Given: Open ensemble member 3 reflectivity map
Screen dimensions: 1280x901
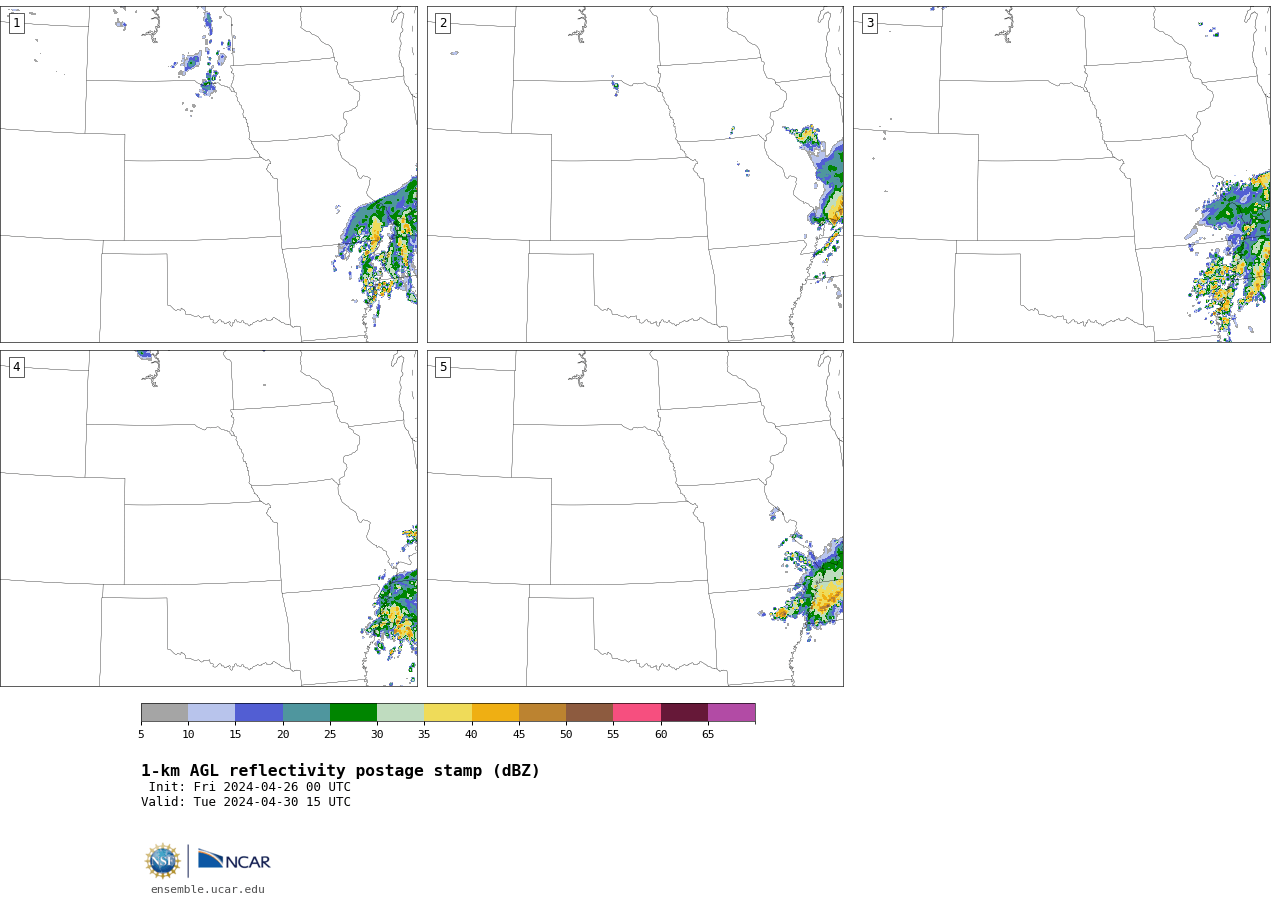Looking at the screenshot, I should [1062, 175].
